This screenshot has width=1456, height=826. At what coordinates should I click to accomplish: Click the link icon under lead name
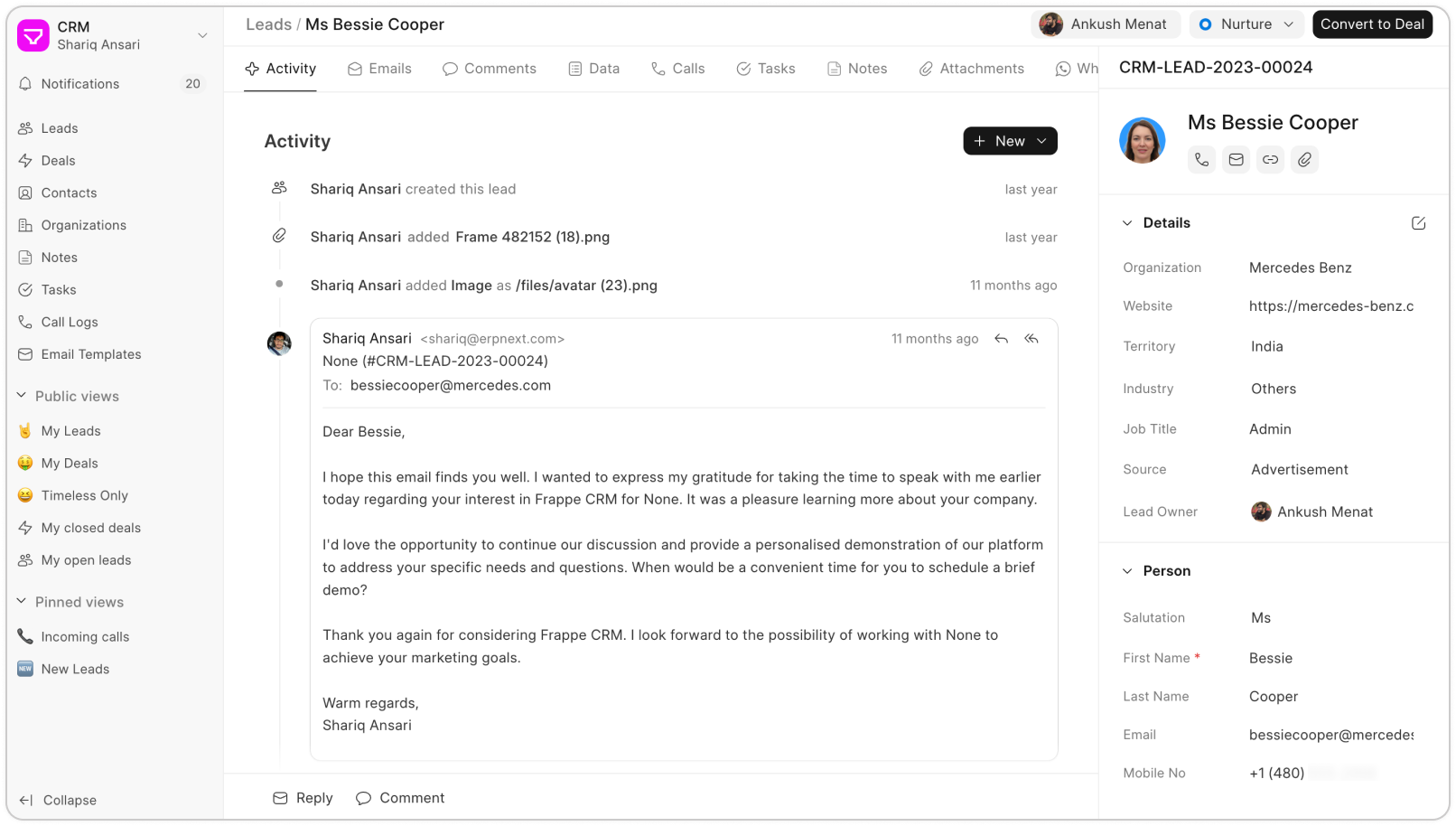1270,160
